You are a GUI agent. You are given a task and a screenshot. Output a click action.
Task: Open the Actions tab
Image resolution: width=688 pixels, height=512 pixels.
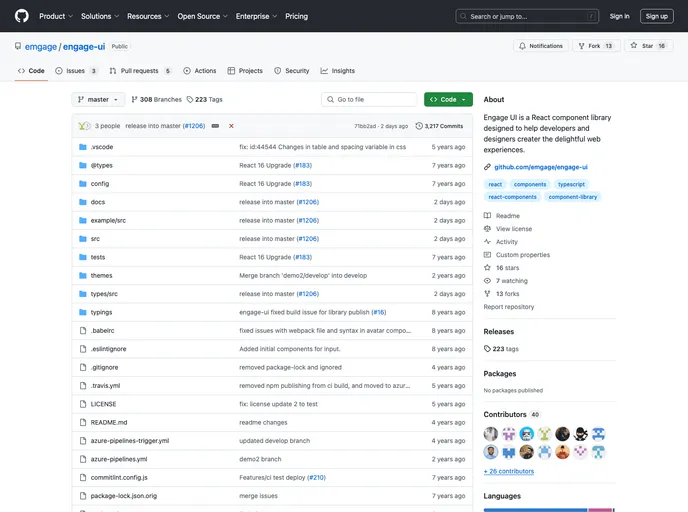click(200, 71)
